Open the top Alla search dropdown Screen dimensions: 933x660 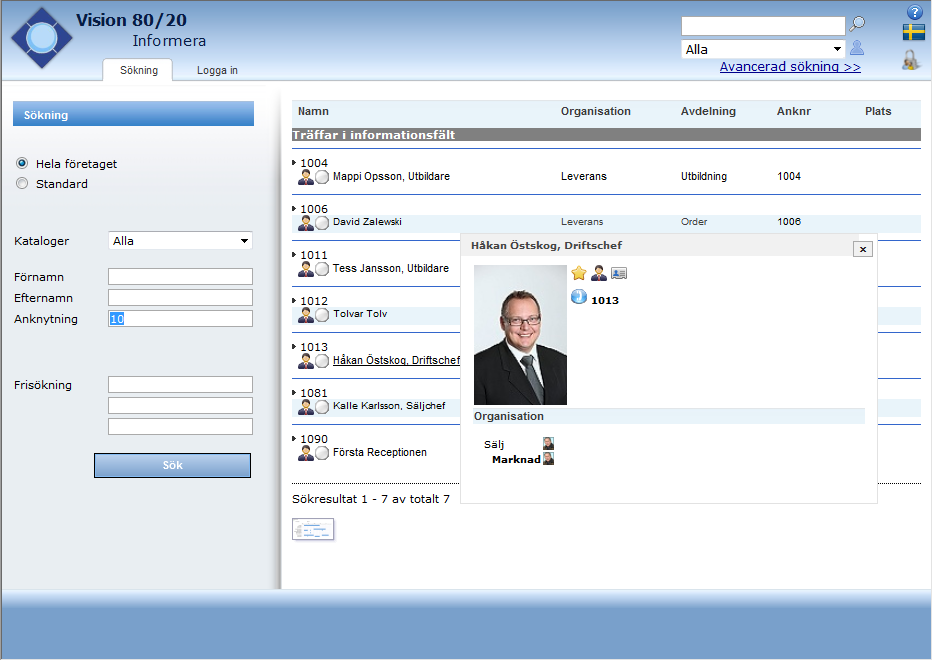pyautogui.click(x=763, y=49)
